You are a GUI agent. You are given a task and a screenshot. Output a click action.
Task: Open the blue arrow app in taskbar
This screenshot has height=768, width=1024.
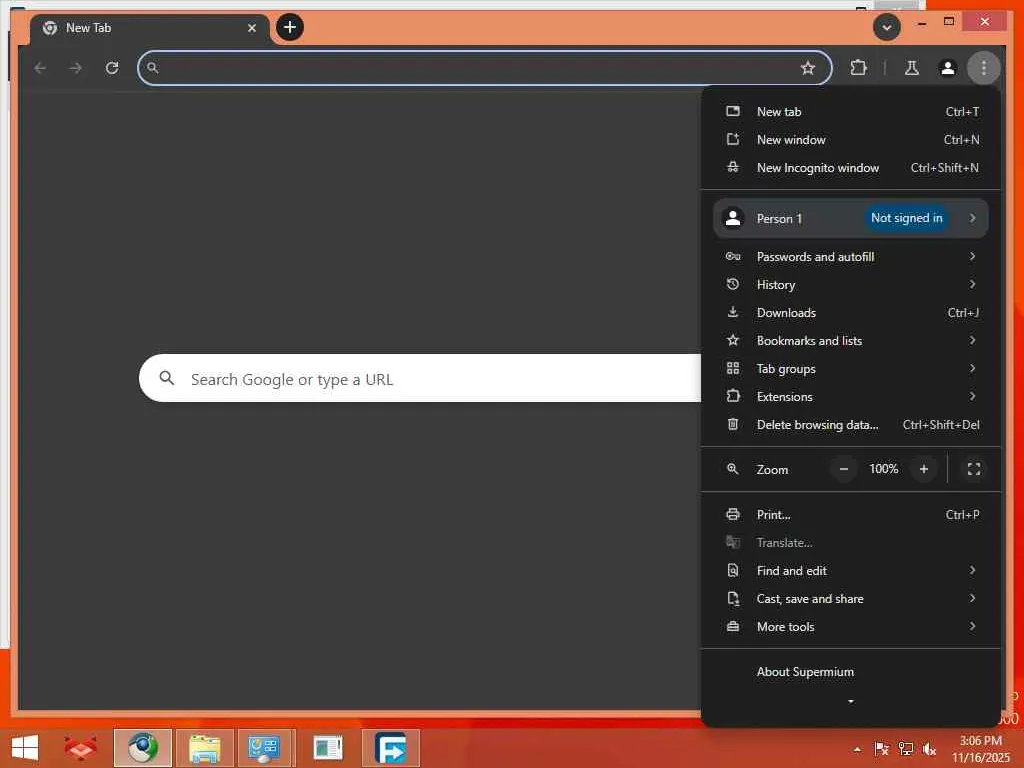click(x=391, y=748)
